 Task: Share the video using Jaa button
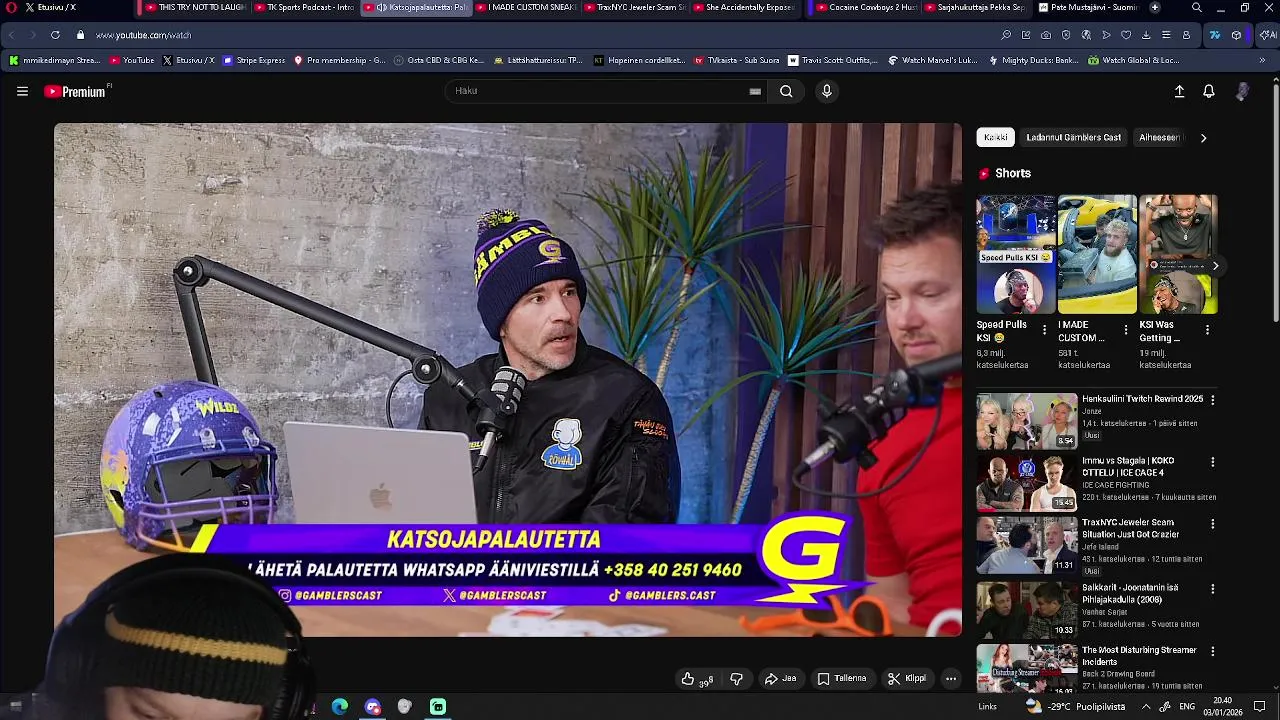pos(781,679)
